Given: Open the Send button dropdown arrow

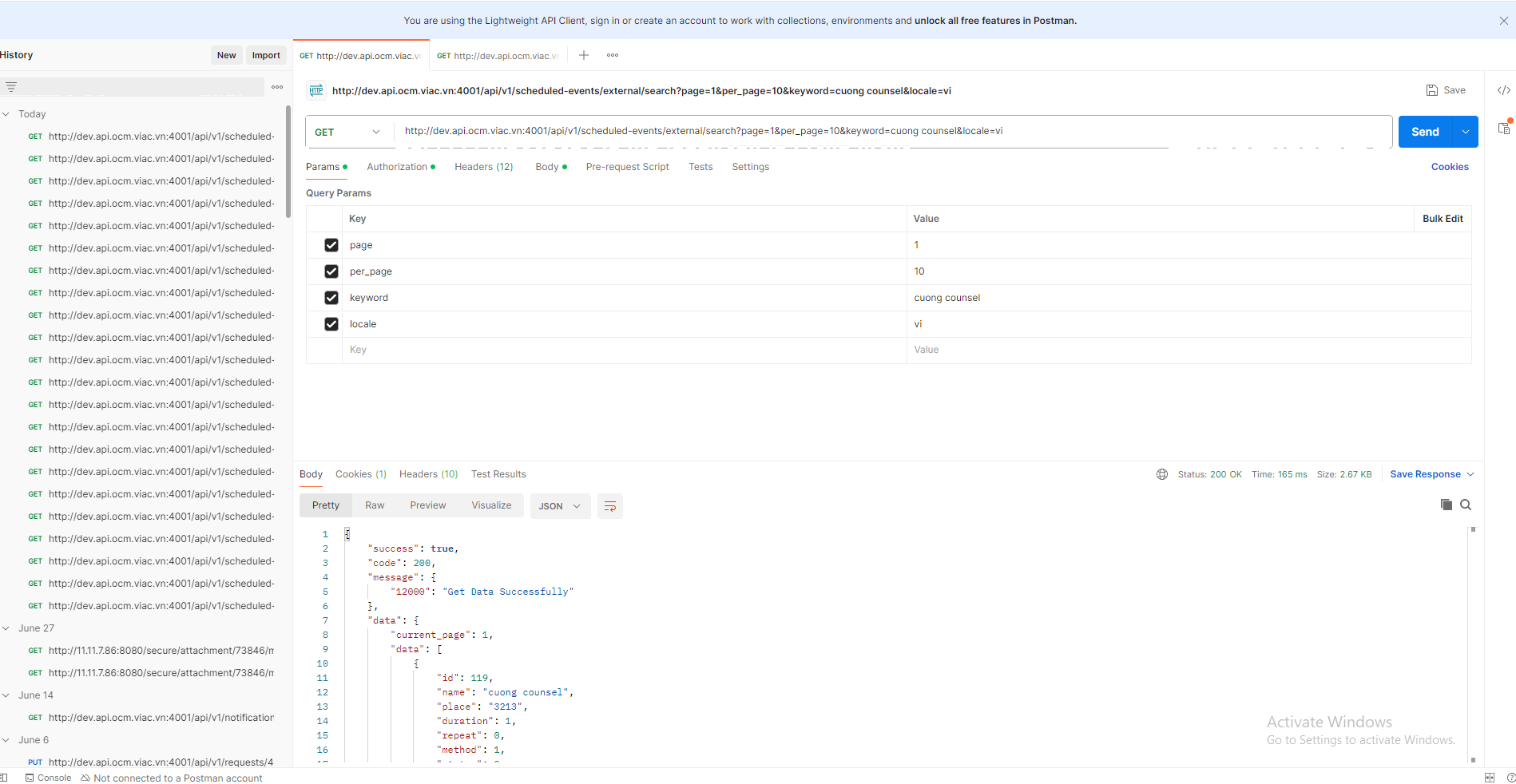Looking at the screenshot, I should pos(1466,132).
